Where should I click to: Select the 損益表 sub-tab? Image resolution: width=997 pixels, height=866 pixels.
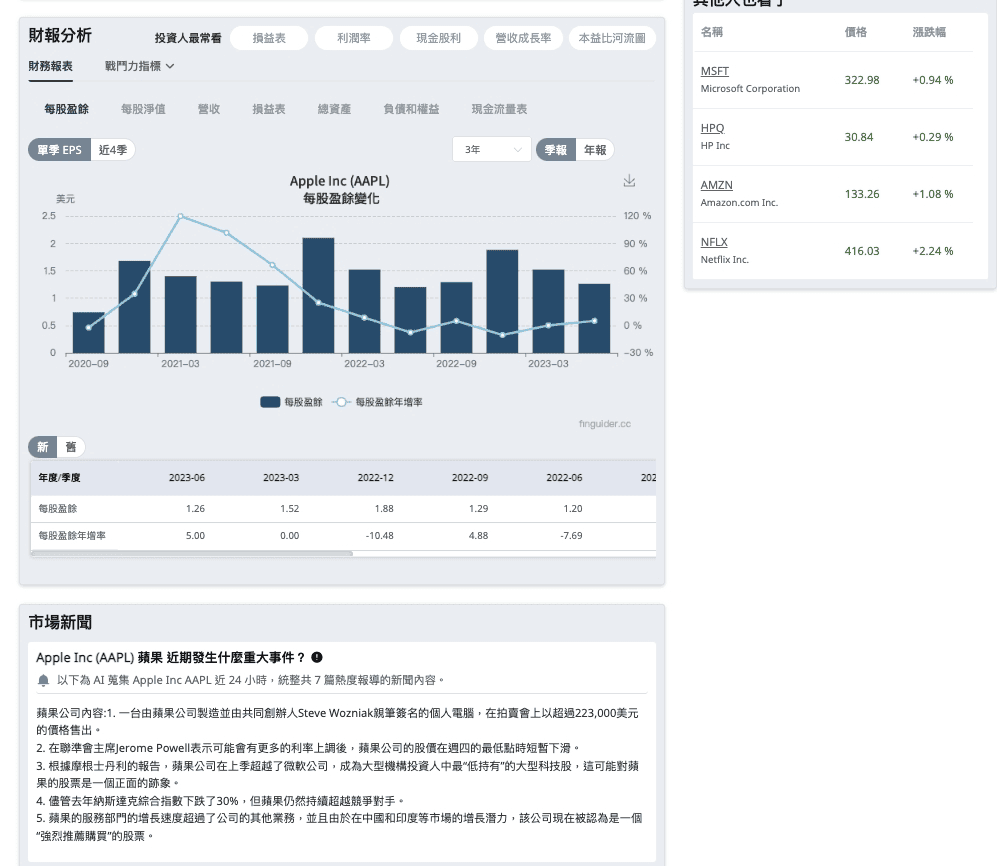click(x=269, y=109)
